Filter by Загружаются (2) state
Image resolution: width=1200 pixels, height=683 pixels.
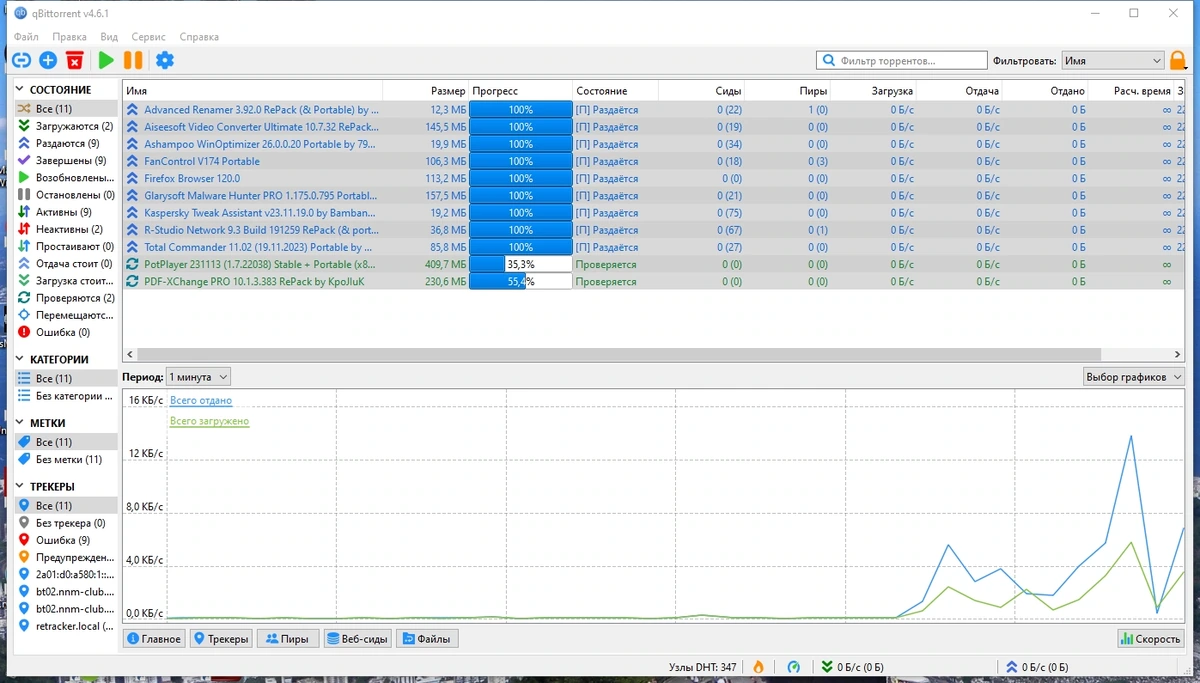point(66,127)
